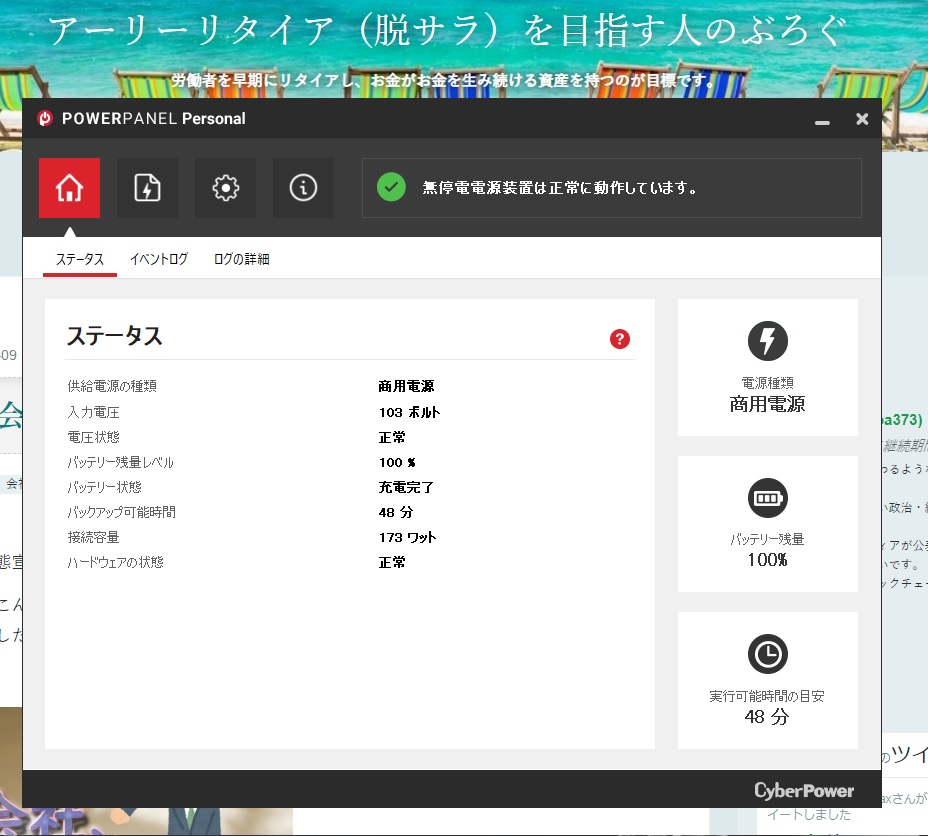The height and width of the screenshot is (836, 928).
Task: Click the lightning bolt power source icon
Action: pos(768,341)
